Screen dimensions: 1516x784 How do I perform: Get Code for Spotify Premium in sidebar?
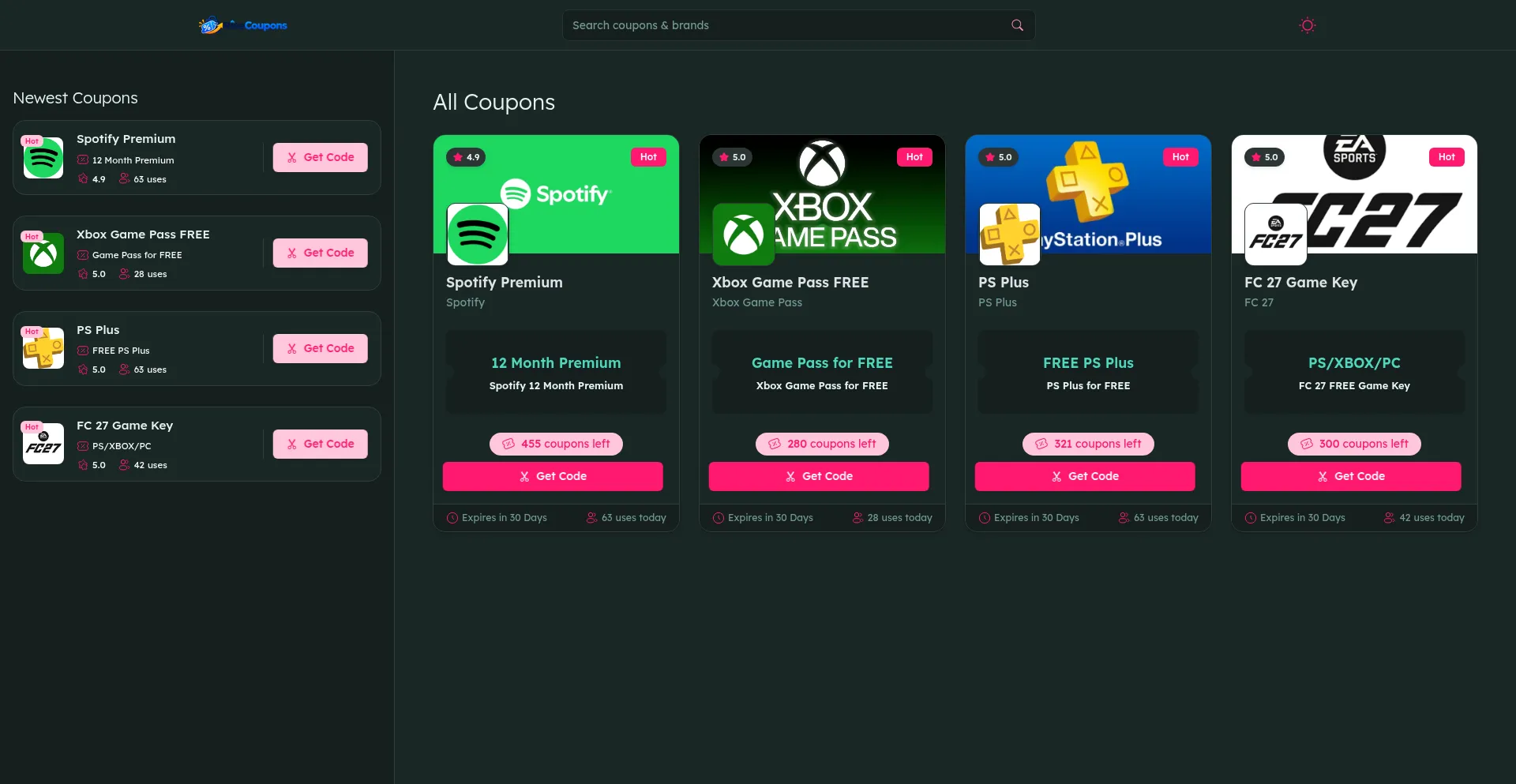click(x=320, y=157)
